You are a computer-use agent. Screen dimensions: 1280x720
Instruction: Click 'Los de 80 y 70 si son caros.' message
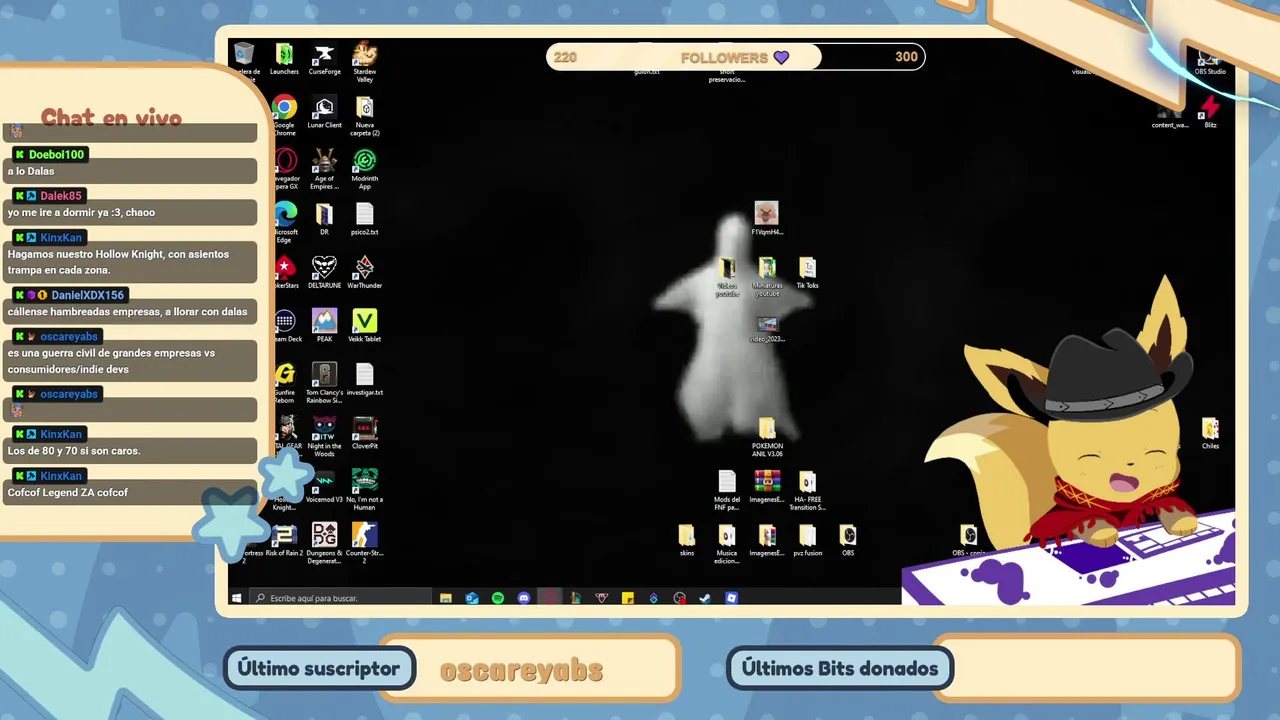[74, 451]
